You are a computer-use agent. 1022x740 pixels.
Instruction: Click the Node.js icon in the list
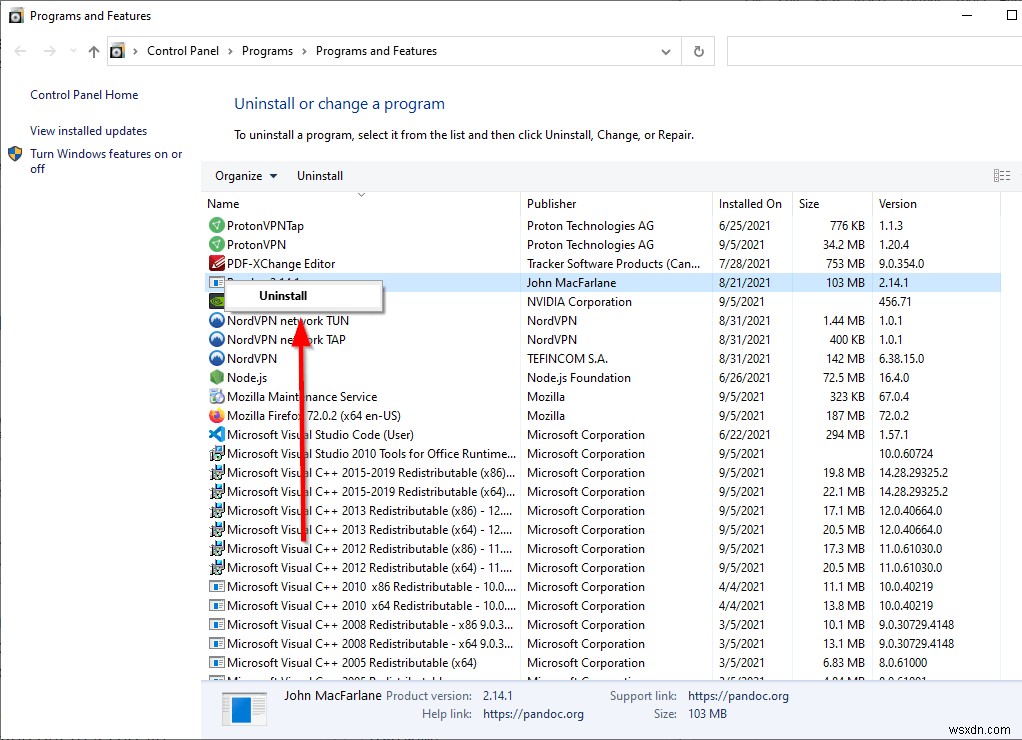(216, 377)
